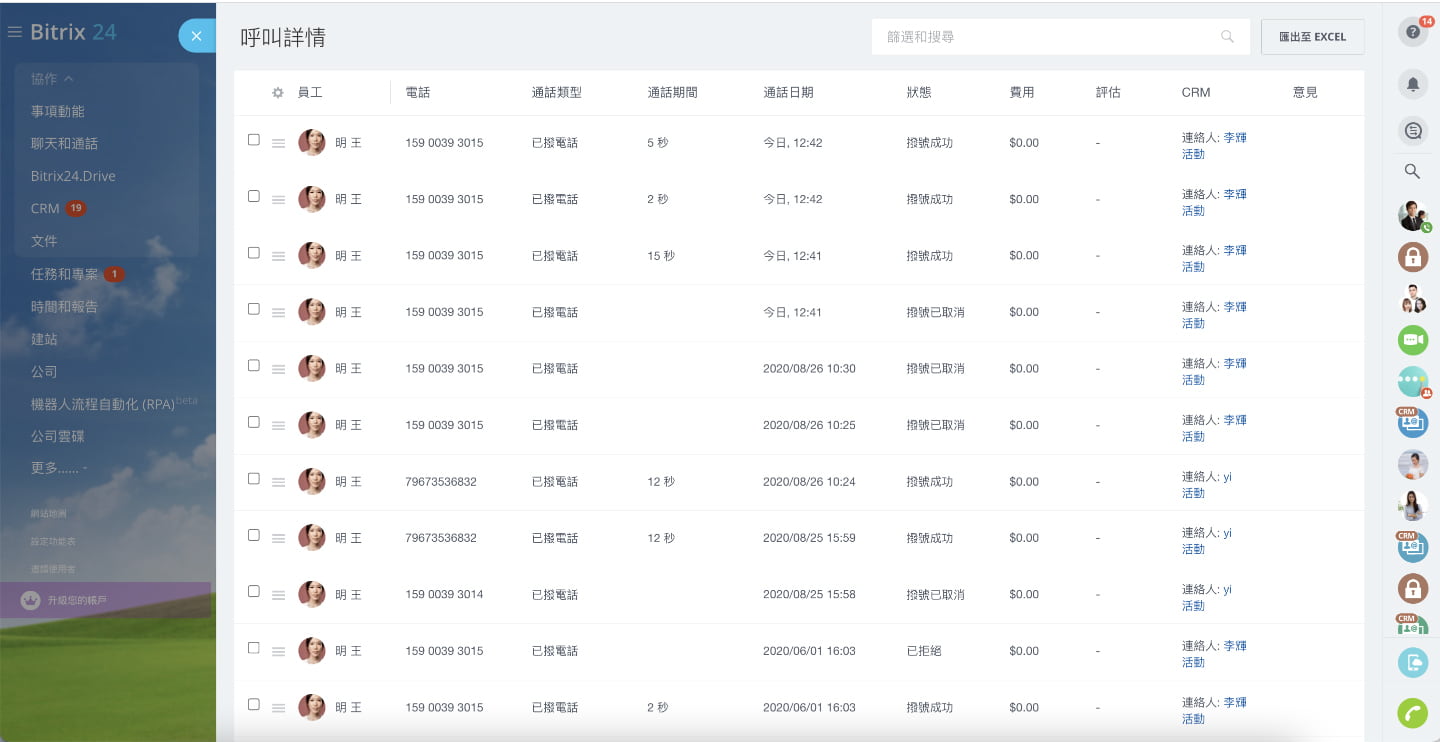Expand the 更多 menu in left sidebar

[59, 468]
